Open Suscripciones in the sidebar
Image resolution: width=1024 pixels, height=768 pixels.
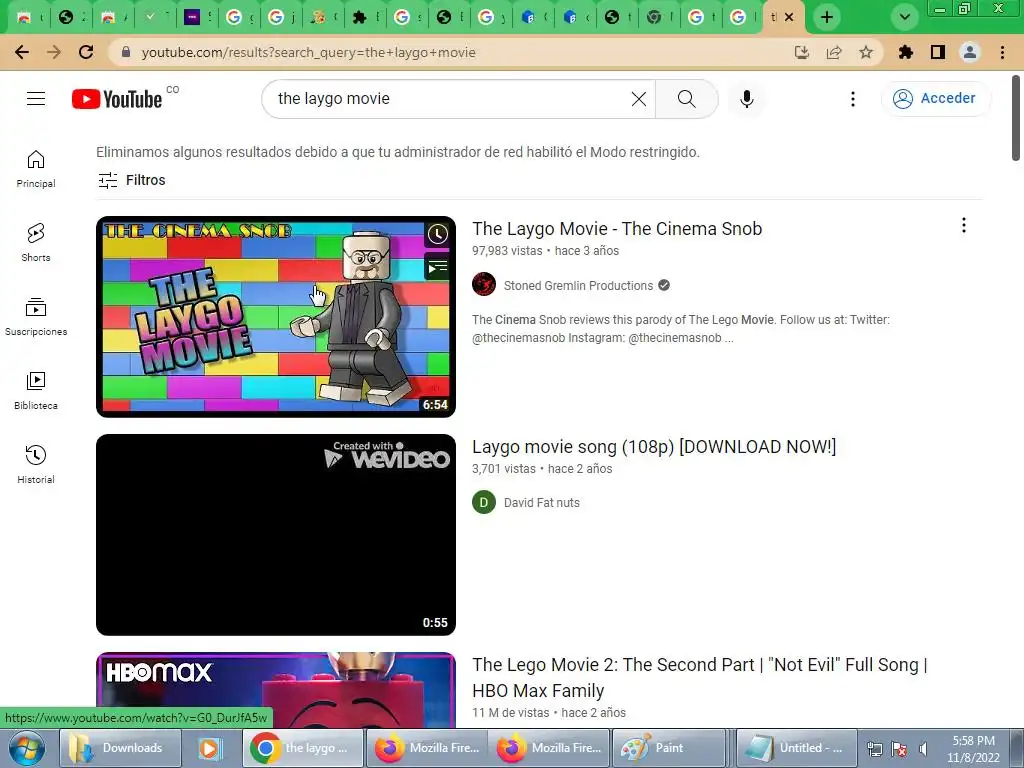coord(36,316)
